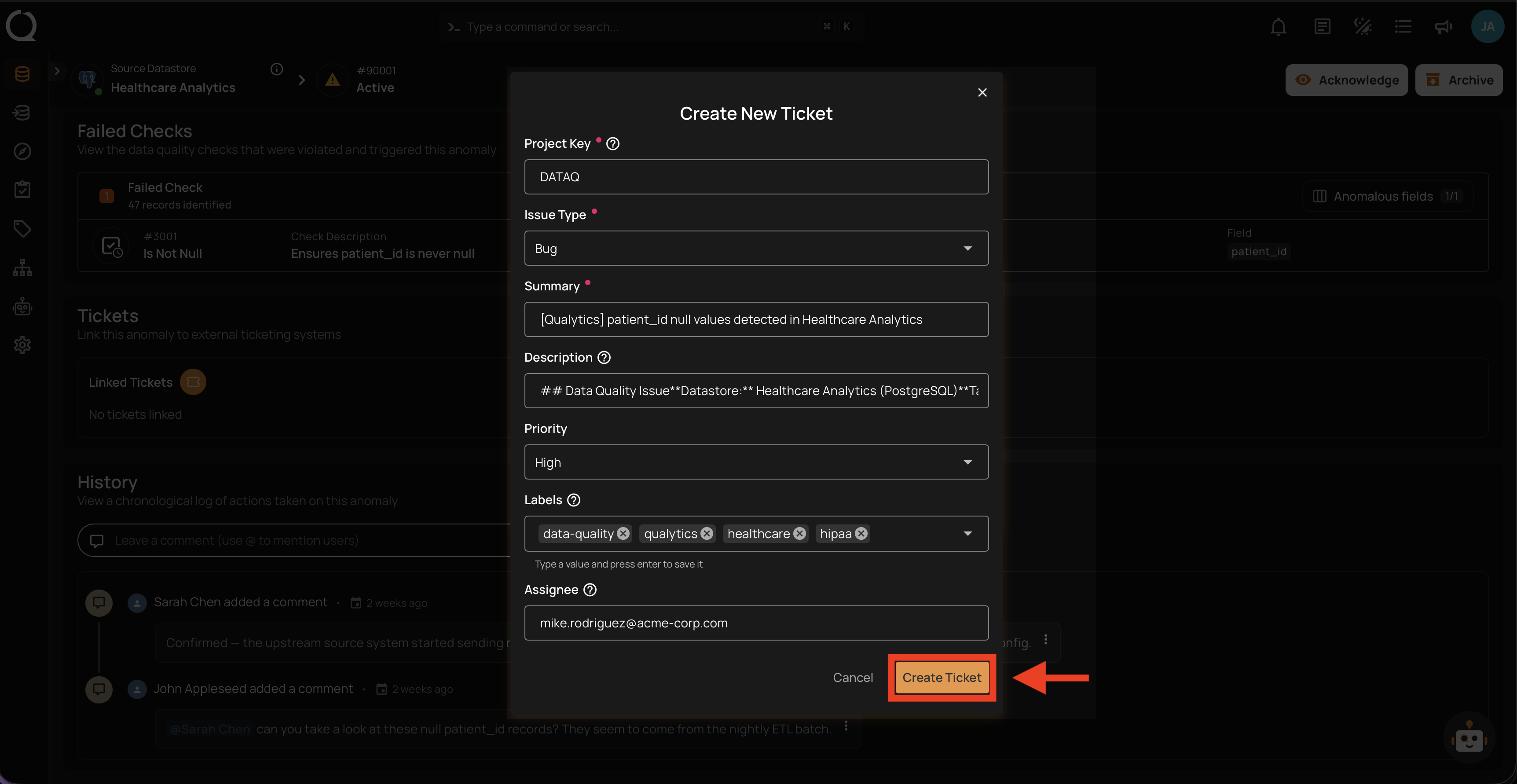Click Cancel in the ticket dialog
The image size is (1517, 784).
point(853,678)
